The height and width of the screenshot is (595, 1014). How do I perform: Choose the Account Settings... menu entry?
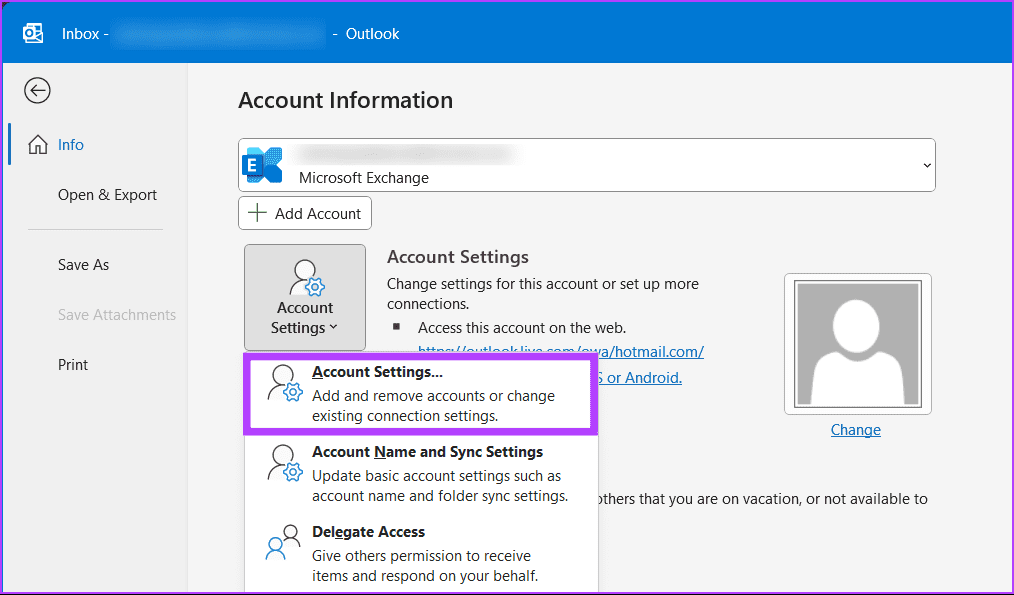420,394
